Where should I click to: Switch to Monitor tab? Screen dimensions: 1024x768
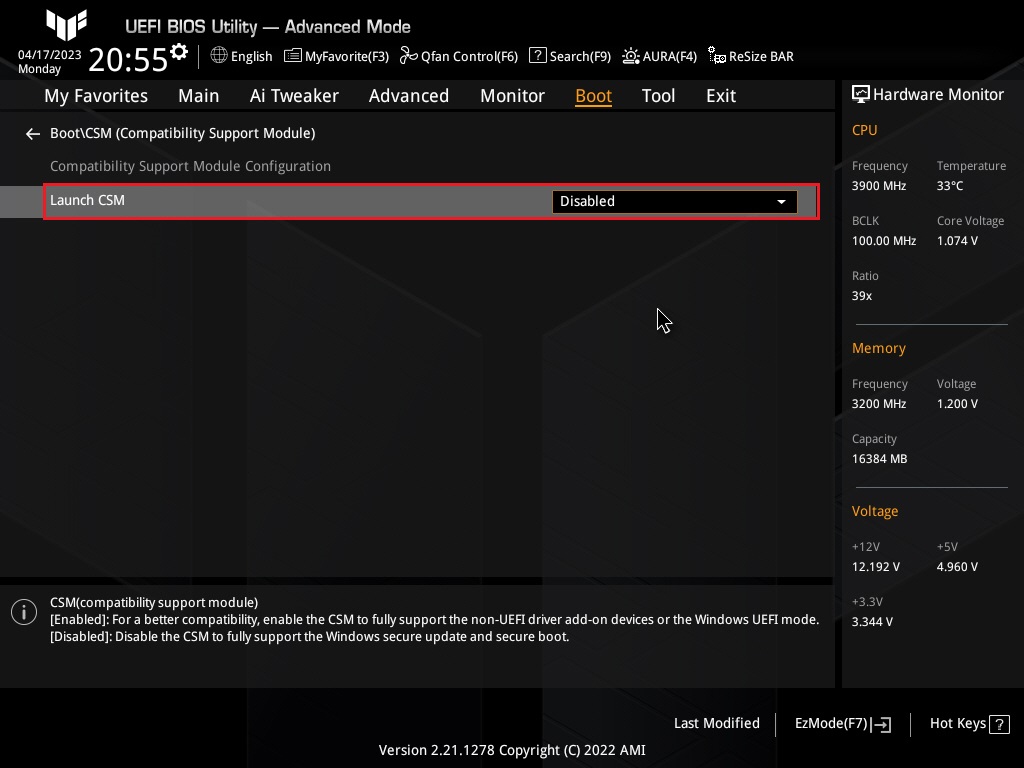pyautogui.click(x=512, y=96)
